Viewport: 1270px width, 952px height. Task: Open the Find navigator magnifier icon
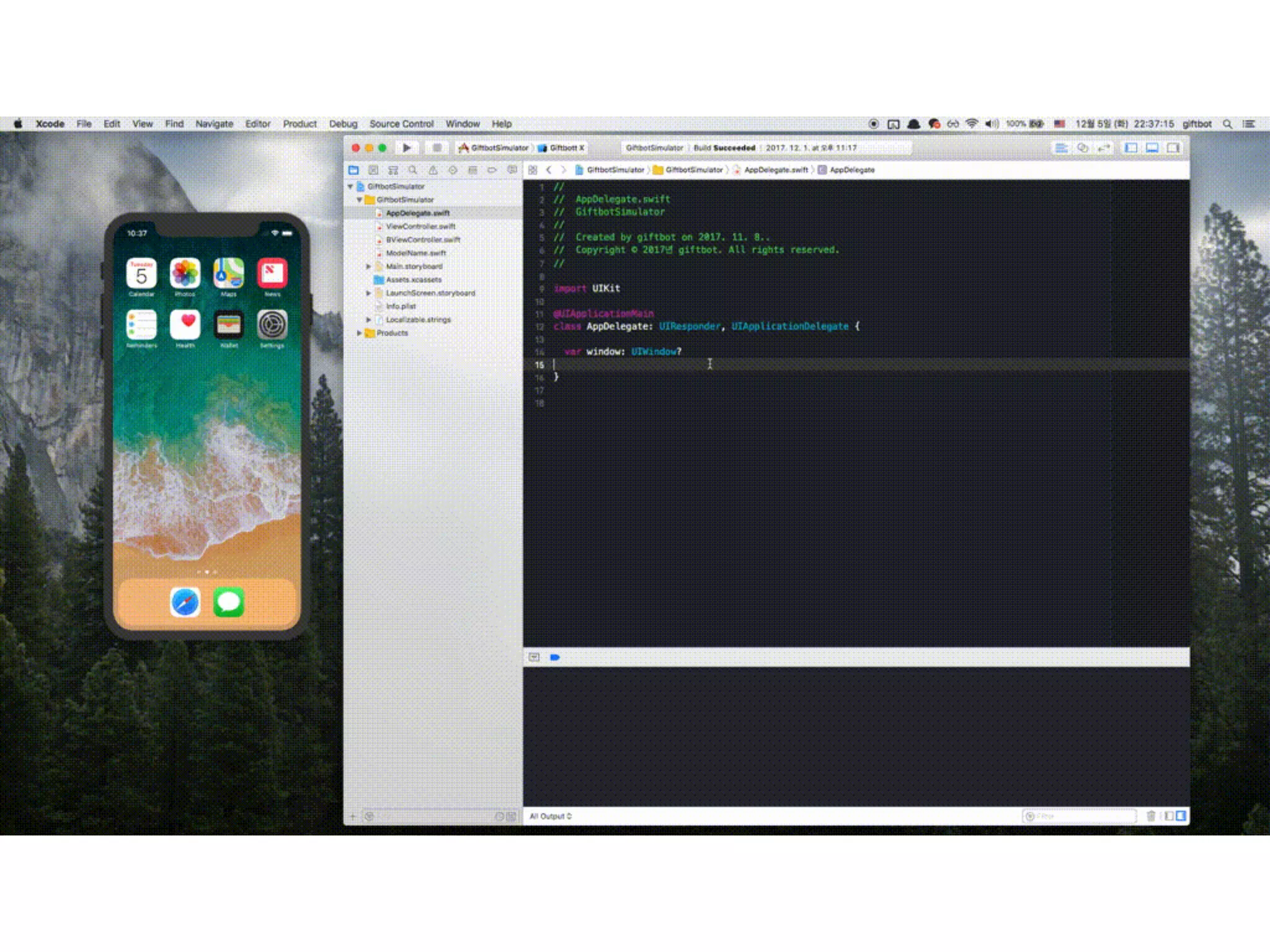click(x=413, y=170)
